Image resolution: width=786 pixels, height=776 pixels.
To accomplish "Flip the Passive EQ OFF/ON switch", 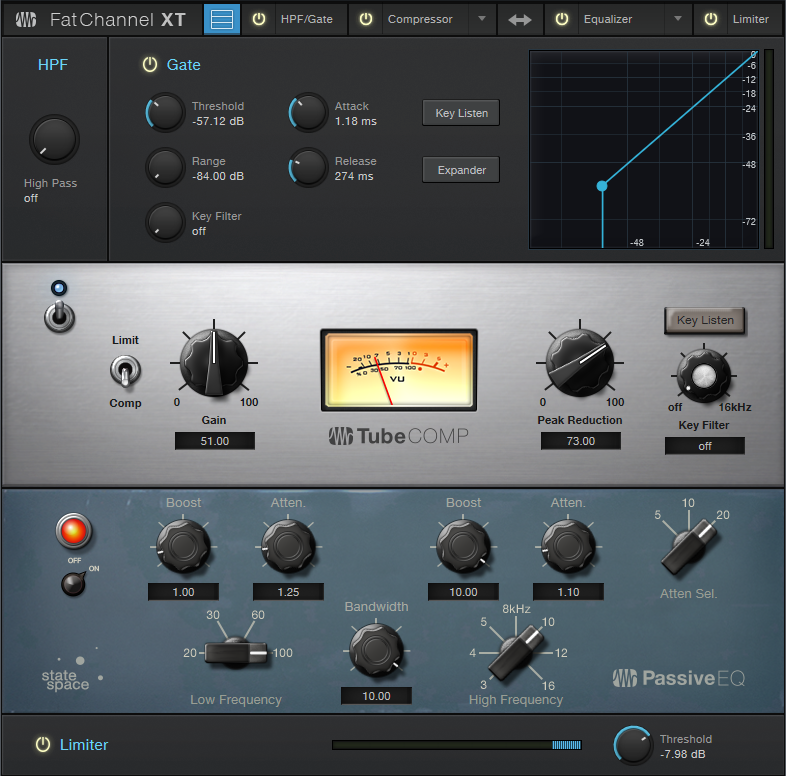I will click(74, 584).
